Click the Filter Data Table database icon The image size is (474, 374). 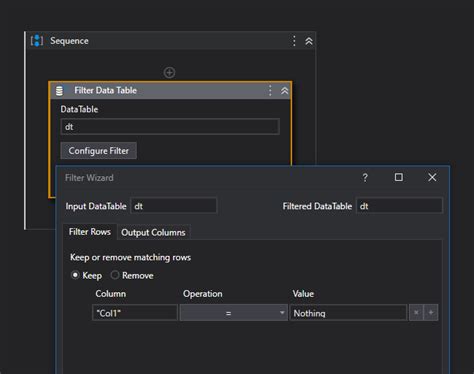click(59, 91)
